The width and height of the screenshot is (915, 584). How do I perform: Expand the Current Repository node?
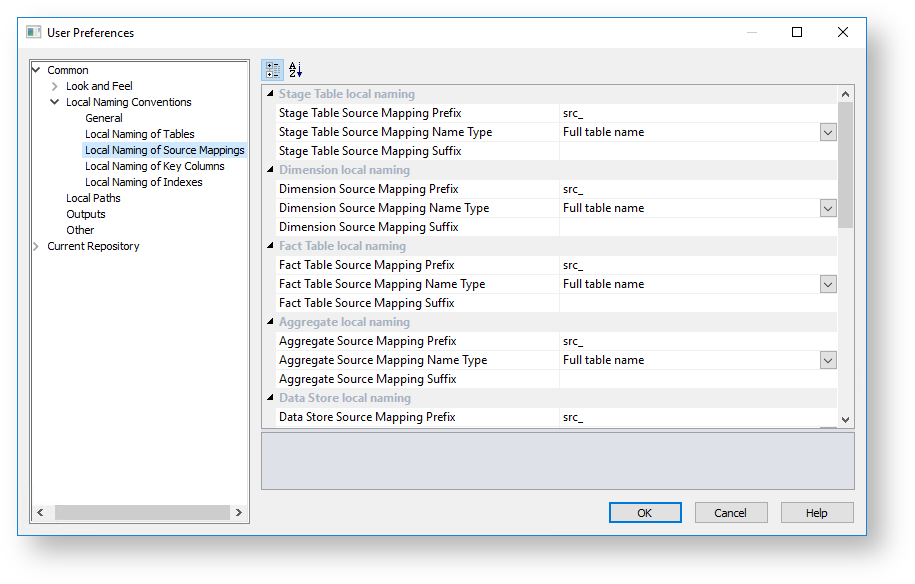coord(37,246)
